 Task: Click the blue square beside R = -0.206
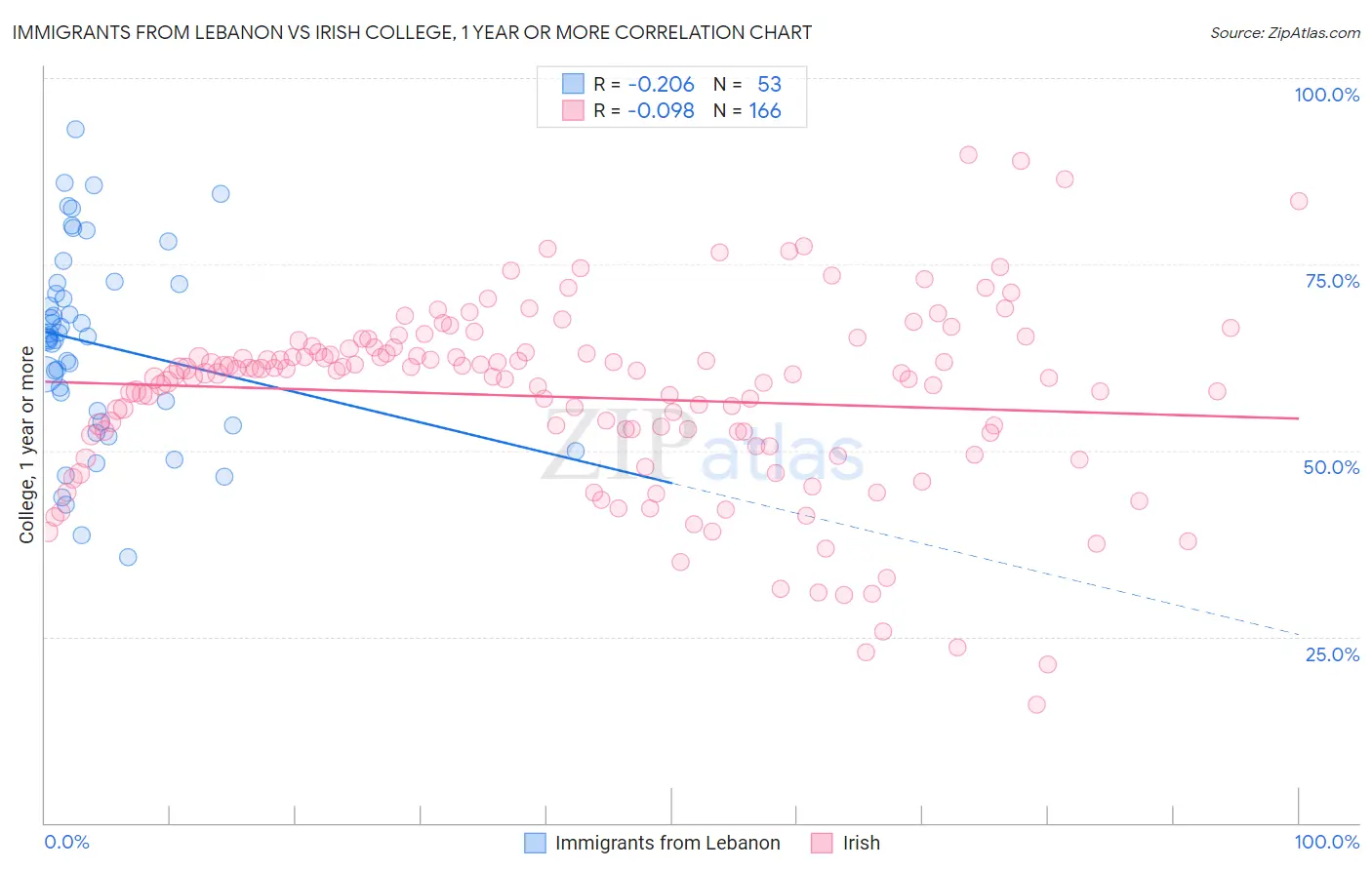click(573, 84)
